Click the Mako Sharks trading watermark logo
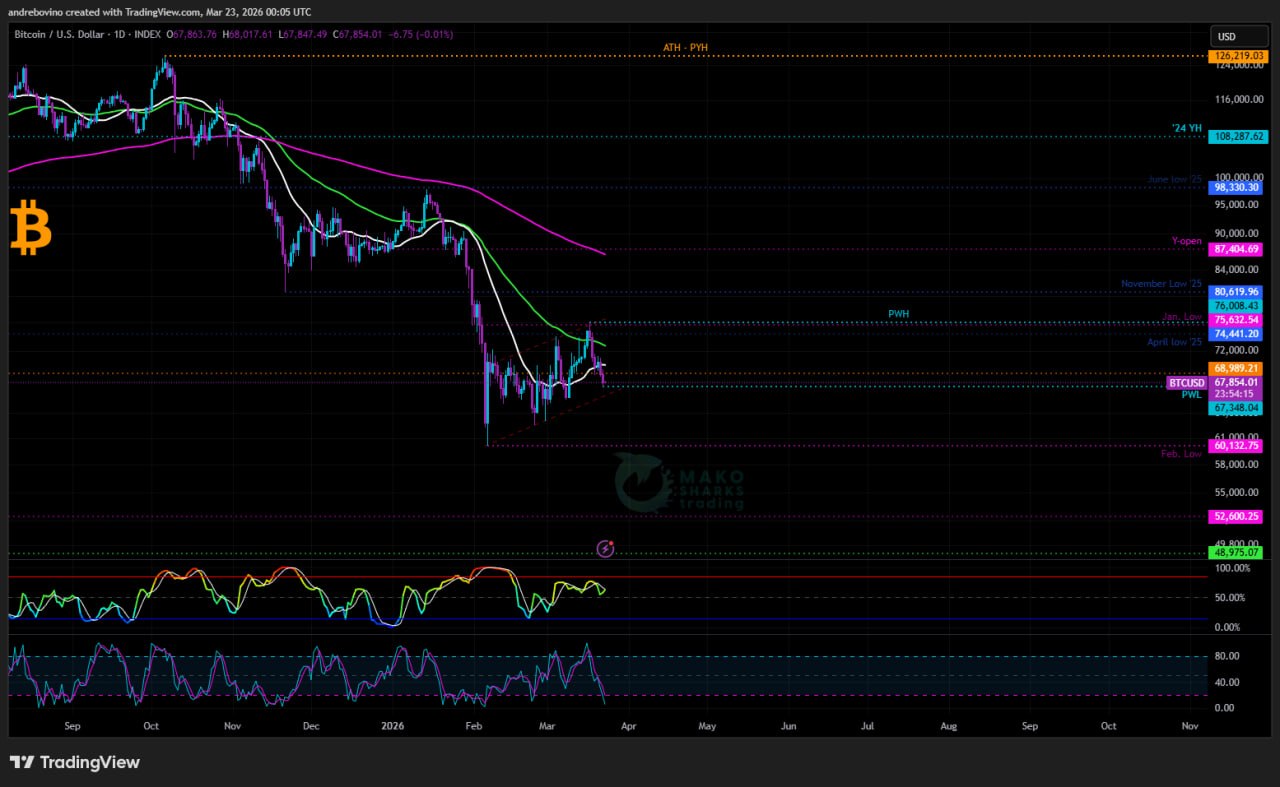The height and width of the screenshot is (787, 1280). click(x=679, y=484)
